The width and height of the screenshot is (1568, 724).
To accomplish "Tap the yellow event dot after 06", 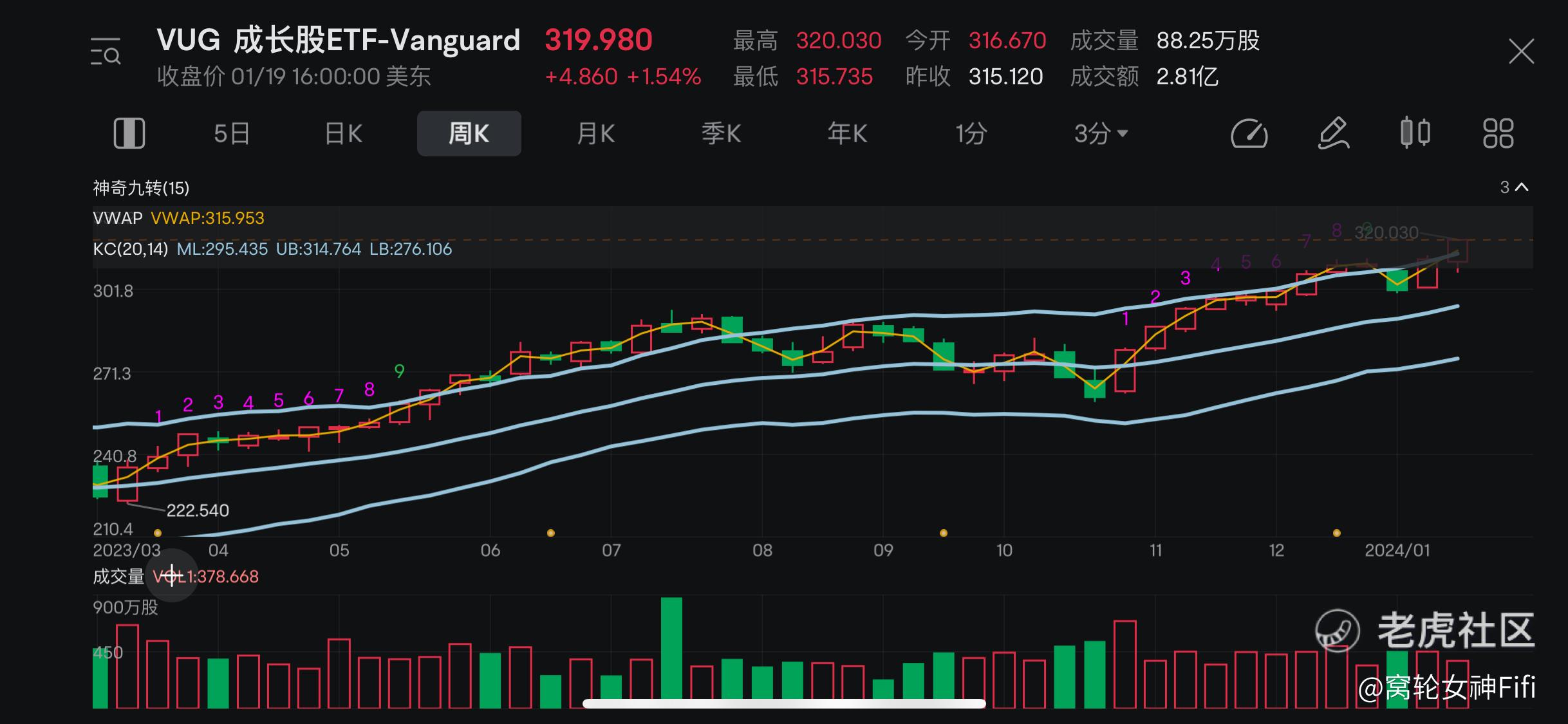I will coord(550,533).
